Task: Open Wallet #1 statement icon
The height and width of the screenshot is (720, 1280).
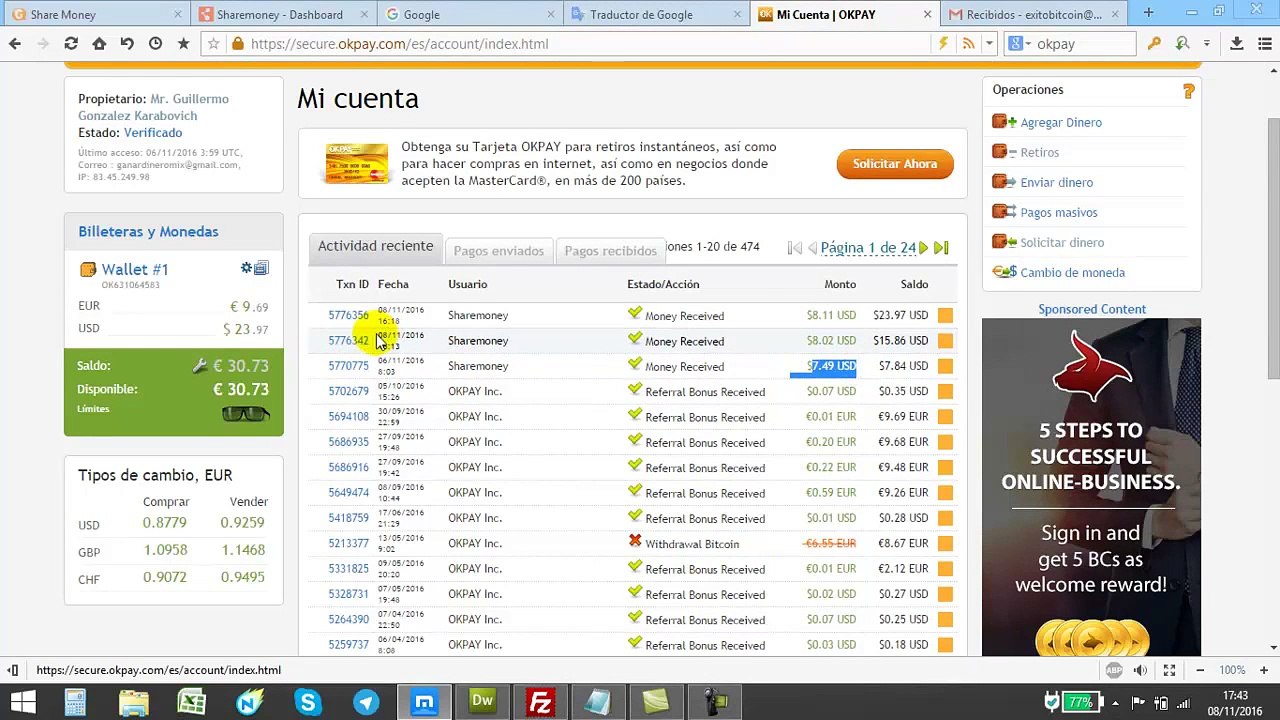Action: pyautogui.click(x=261, y=268)
